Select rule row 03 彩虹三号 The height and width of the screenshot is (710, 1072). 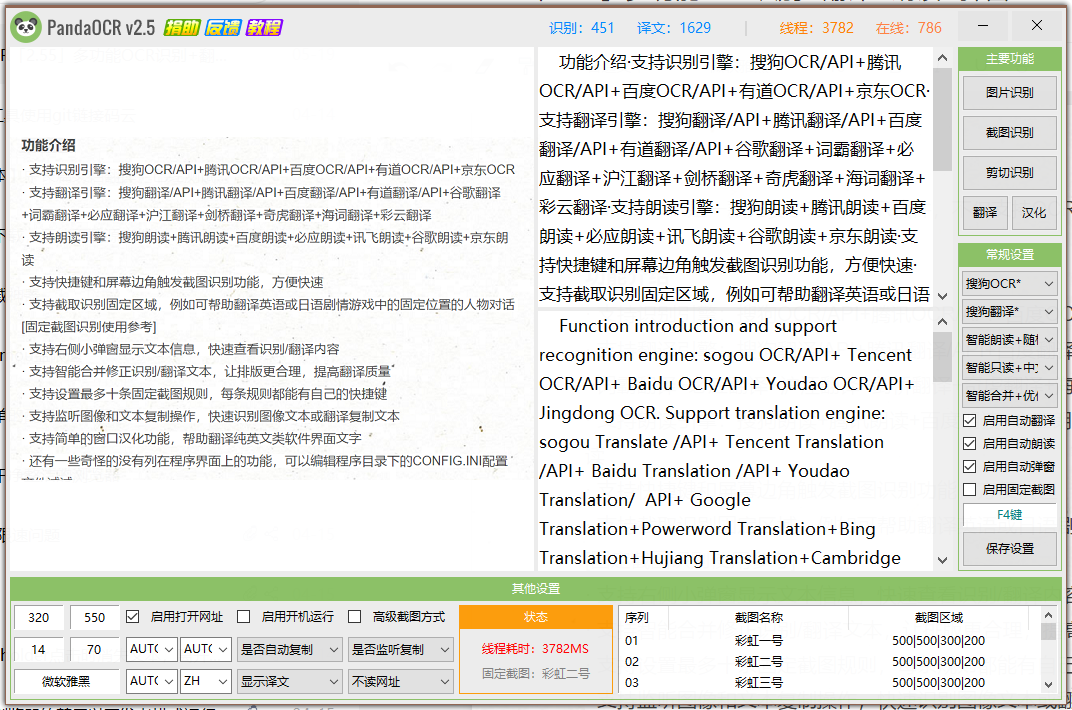pos(829,683)
